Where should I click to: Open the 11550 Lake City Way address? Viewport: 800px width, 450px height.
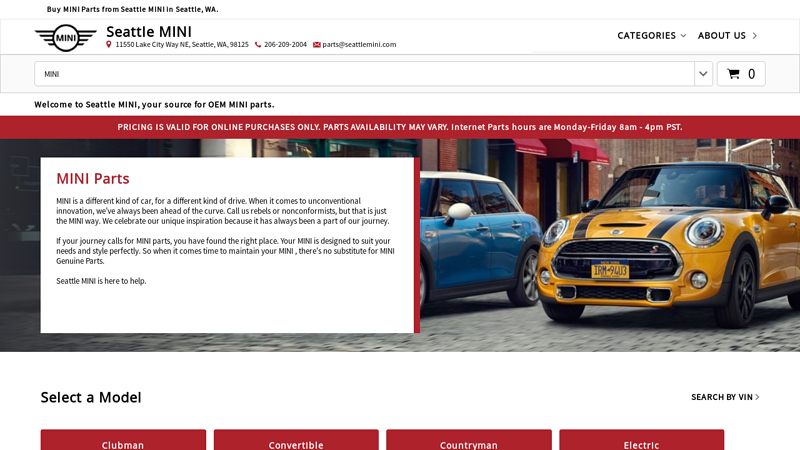pyautogui.click(x=181, y=44)
